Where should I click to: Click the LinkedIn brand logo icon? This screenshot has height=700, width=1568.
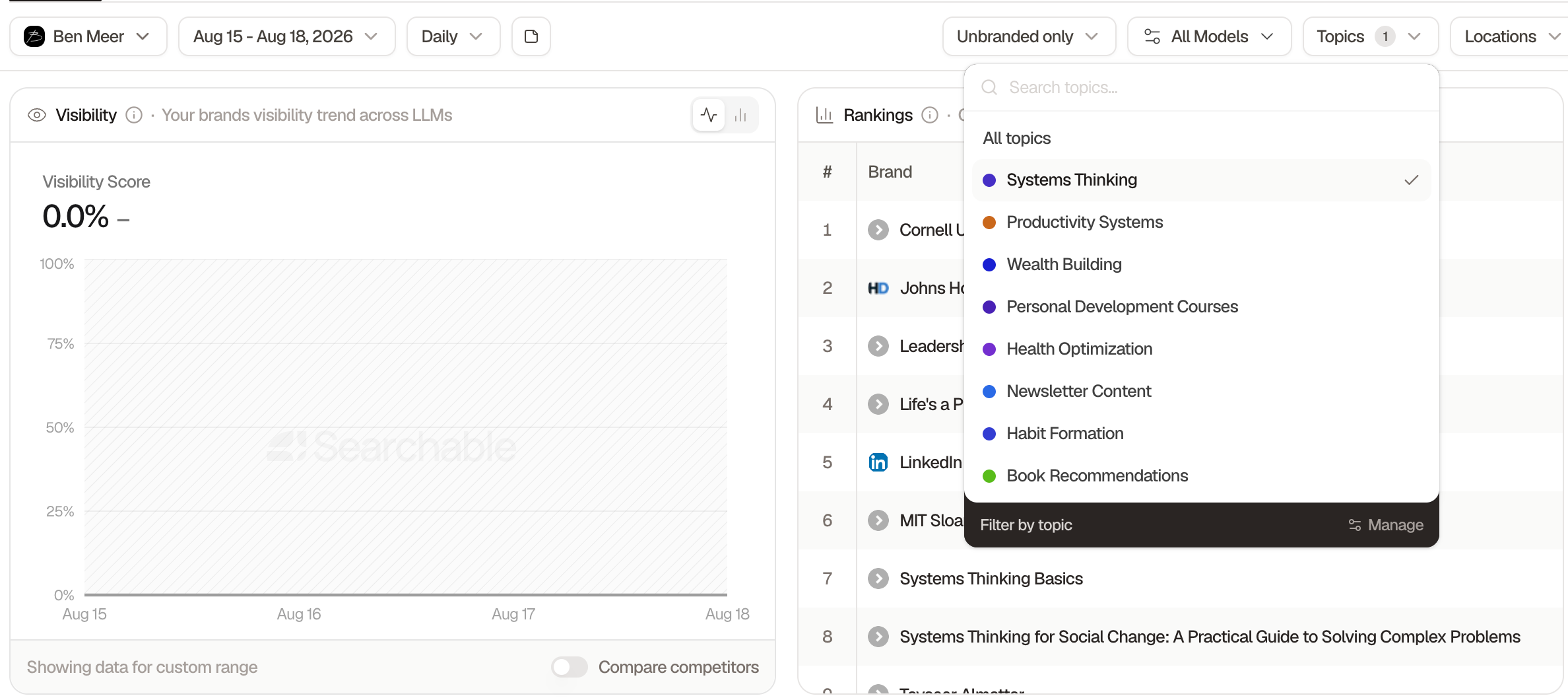(x=878, y=462)
